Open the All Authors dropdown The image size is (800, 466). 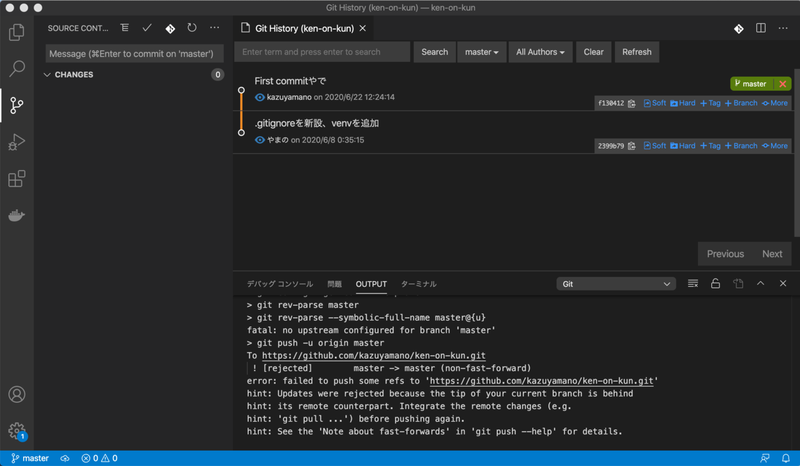coord(540,52)
